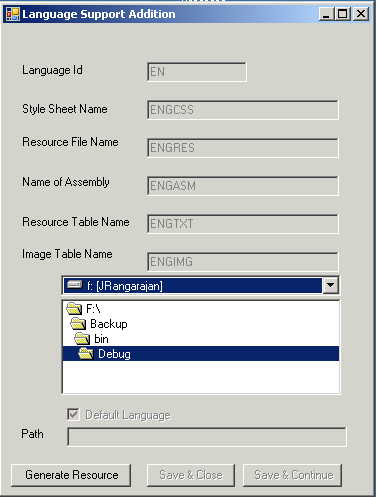Click the Save & Continue button

[293, 475]
